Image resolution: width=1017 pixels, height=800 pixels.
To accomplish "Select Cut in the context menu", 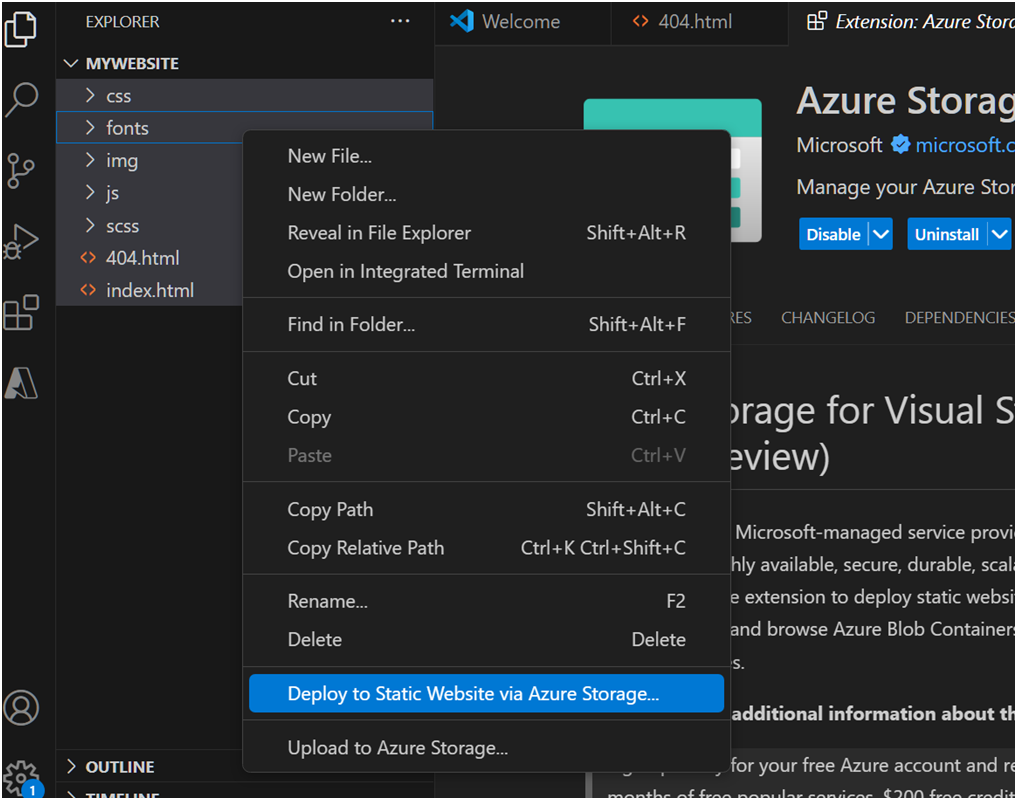I will 486,379.
